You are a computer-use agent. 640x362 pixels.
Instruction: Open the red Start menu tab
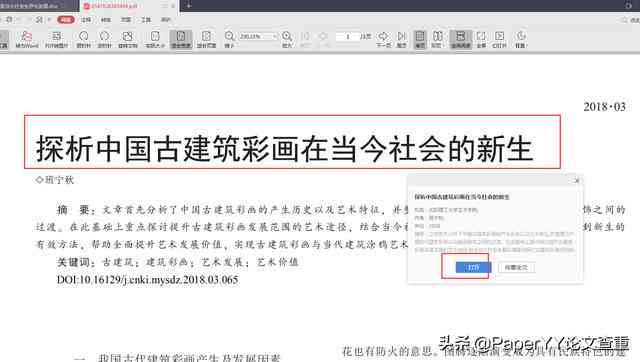(66, 20)
